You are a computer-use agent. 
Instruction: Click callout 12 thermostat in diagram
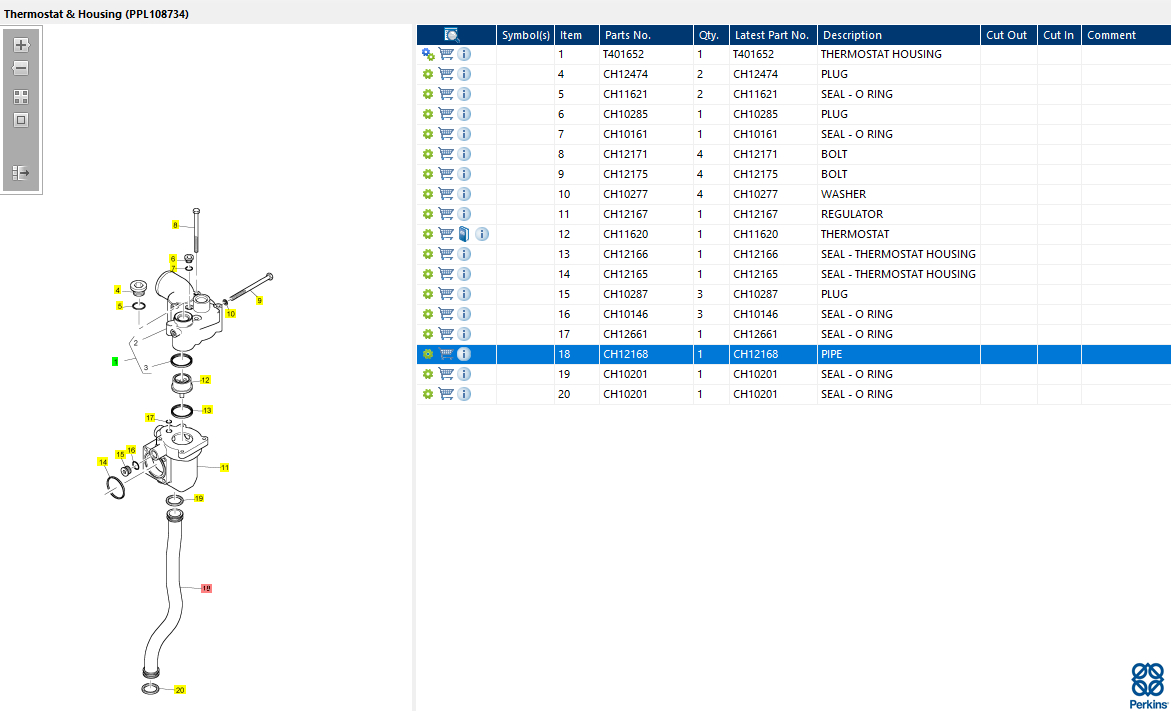205,379
